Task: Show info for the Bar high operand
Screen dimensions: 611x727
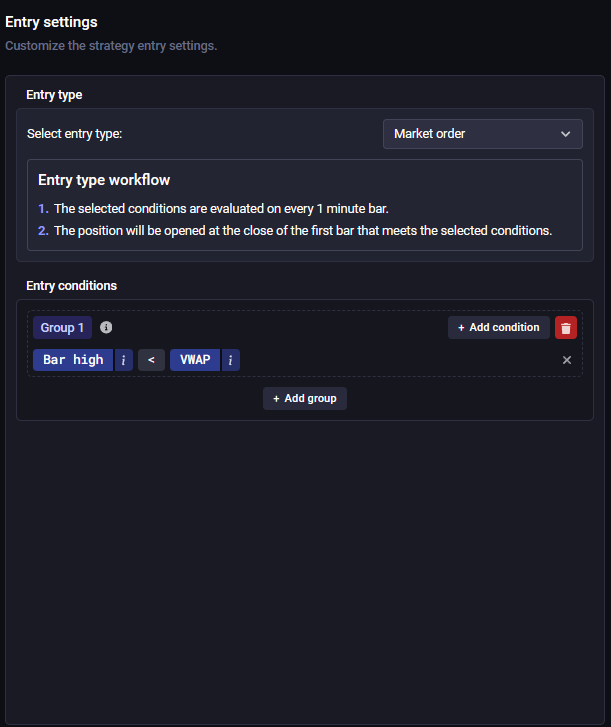Action: pos(123,360)
